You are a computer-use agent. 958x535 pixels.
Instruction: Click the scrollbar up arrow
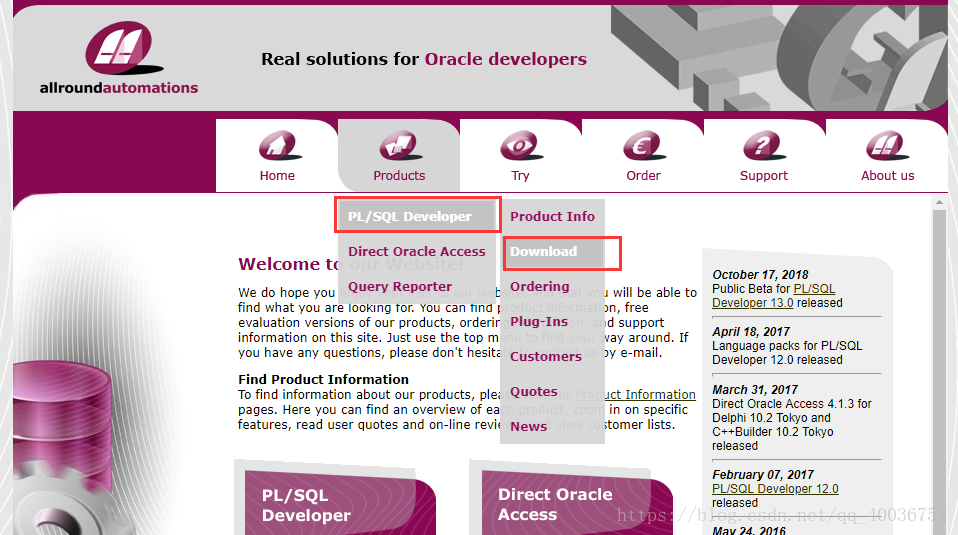coord(939,202)
